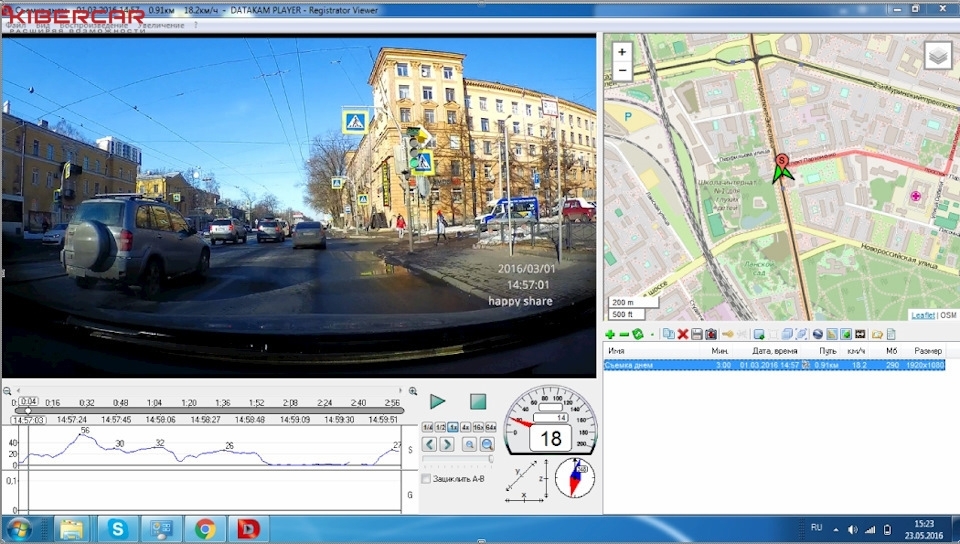Zoom out the map with minus button
960x544 pixels.
coord(622,71)
